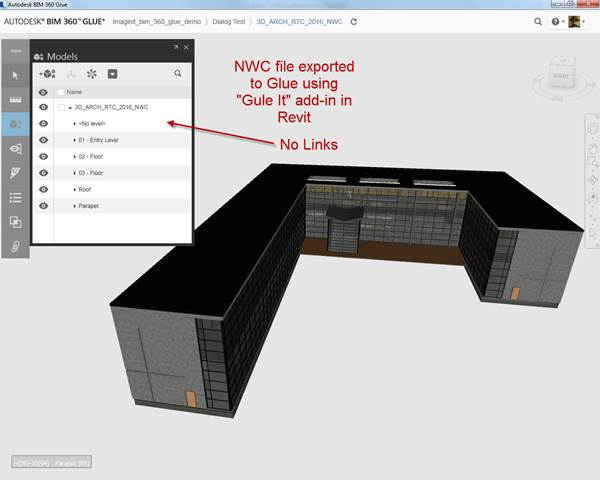Image resolution: width=600 pixels, height=480 pixels.
Task: Open the attachments paperclip tool
Action: 15,246
